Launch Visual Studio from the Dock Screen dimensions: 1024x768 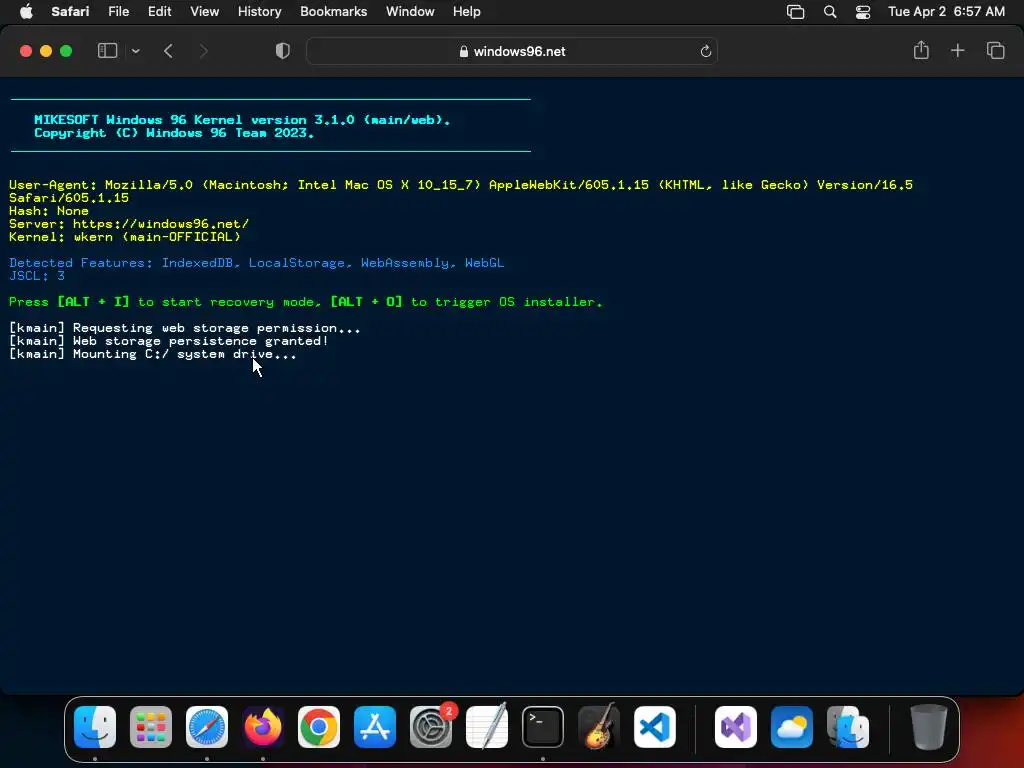point(736,727)
